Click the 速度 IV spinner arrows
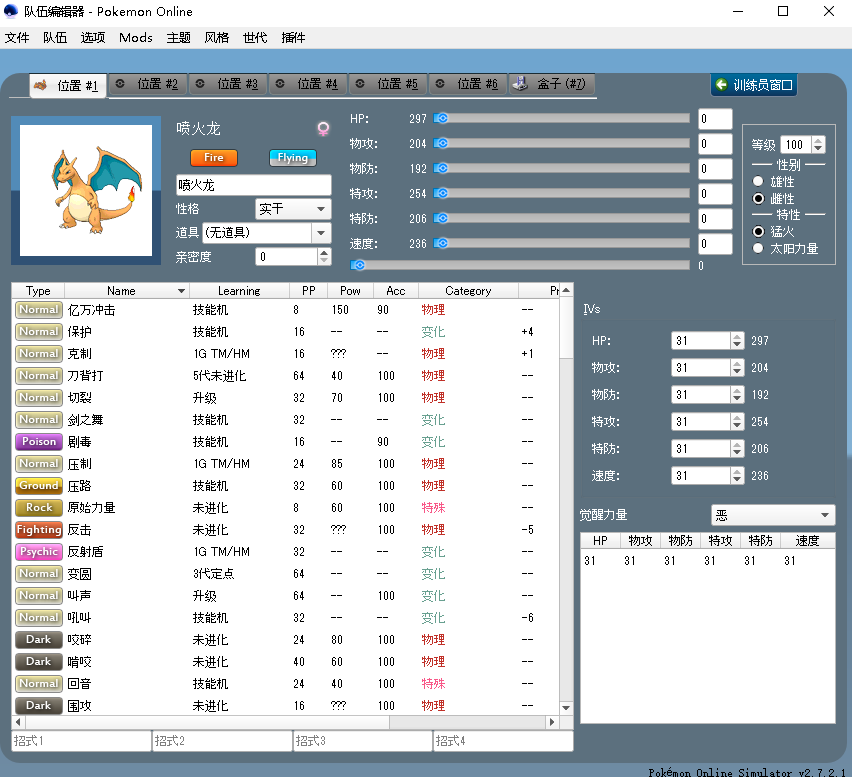852x777 pixels. [x=737, y=476]
